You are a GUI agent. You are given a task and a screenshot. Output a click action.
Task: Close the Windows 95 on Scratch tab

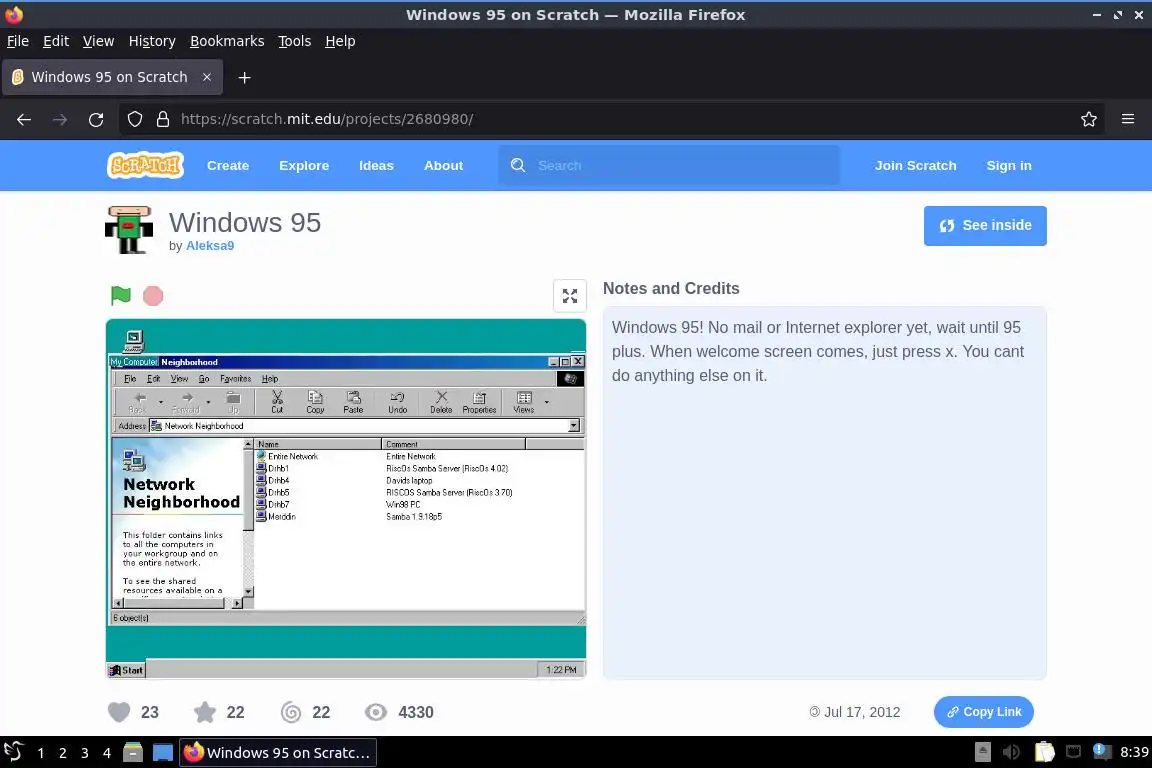[207, 77]
